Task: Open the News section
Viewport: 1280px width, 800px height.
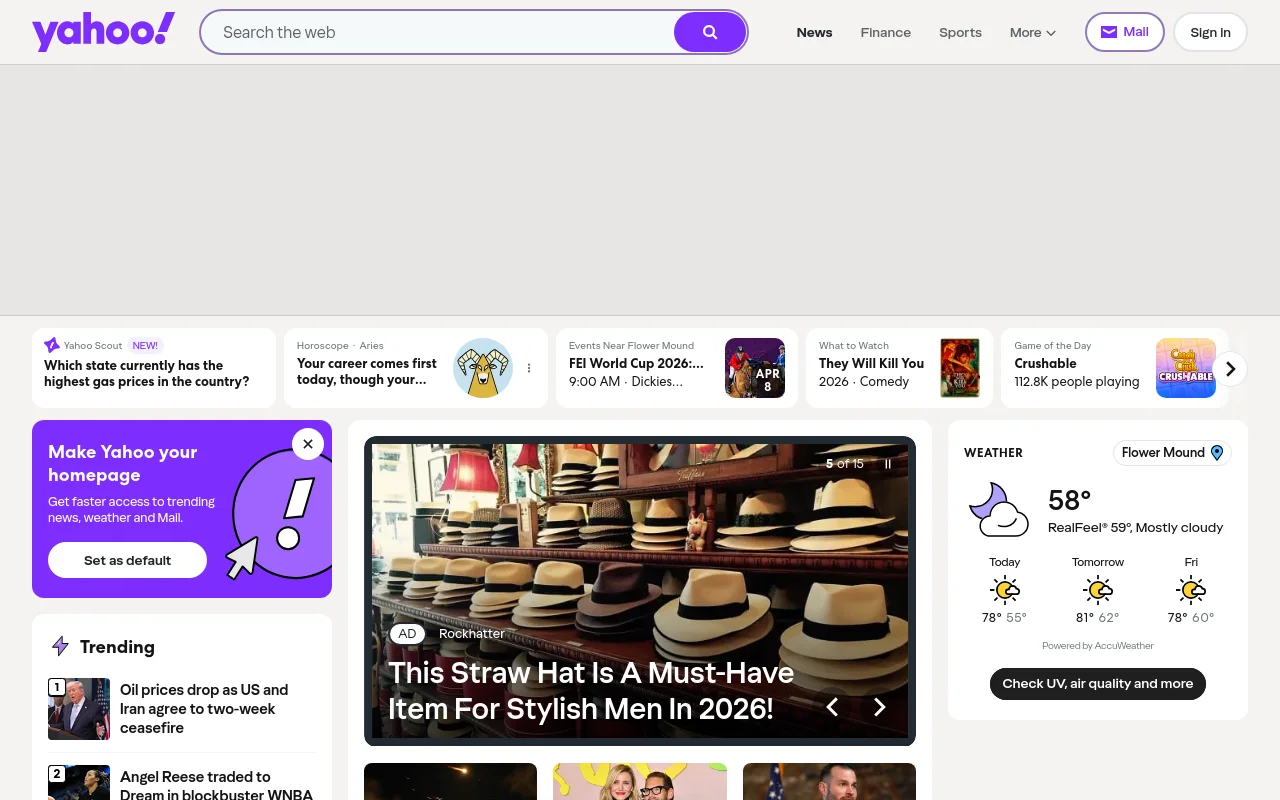Action: (x=814, y=32)
